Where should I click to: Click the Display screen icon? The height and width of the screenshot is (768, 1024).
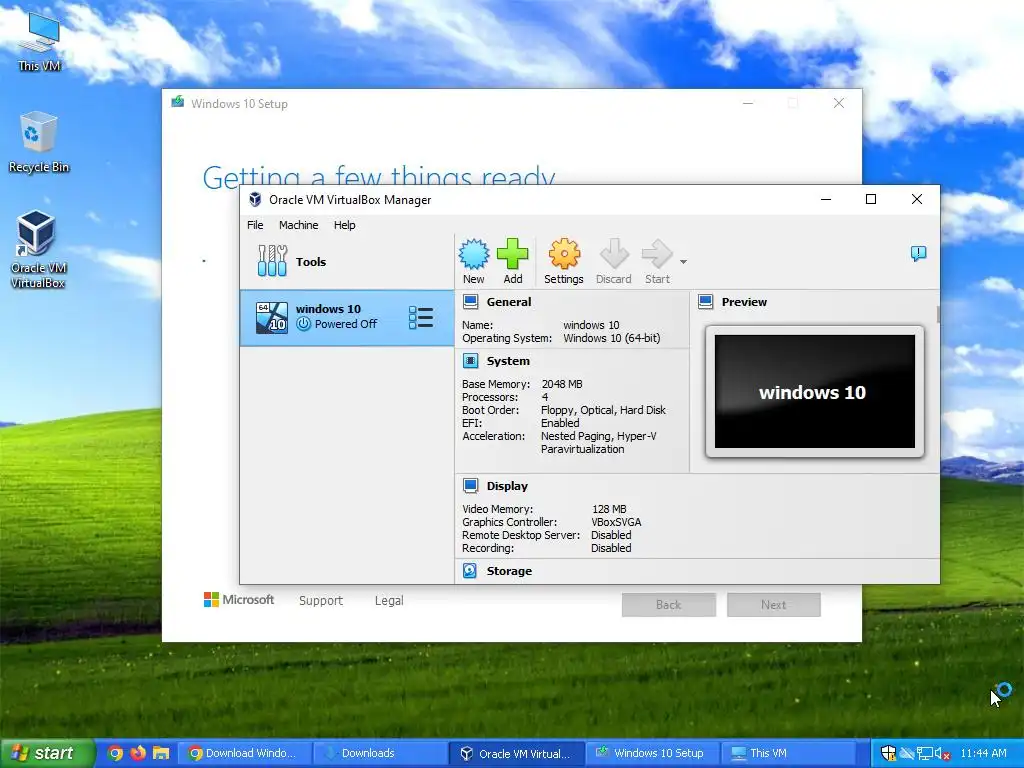pyautogui.click(x=470, y=485)
